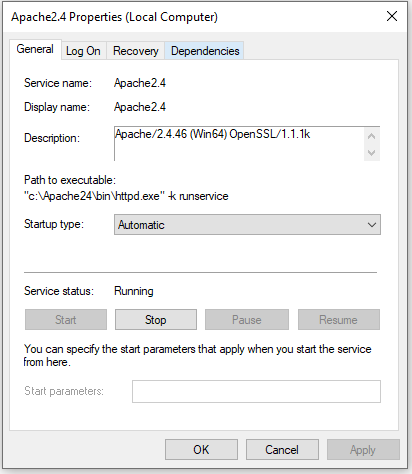Stop the Apache2.4 service

(156, 320)
